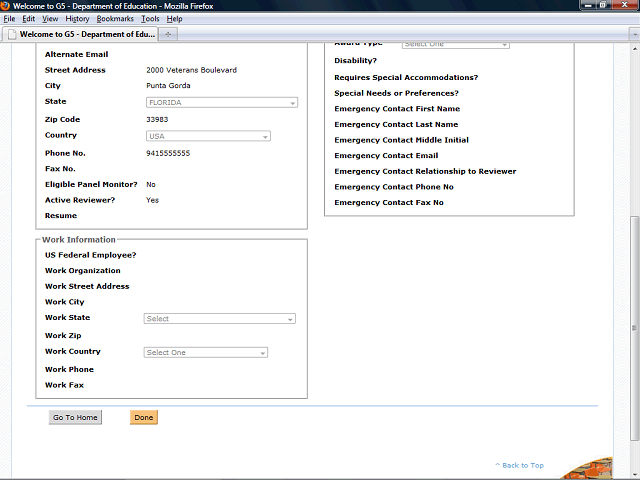Click the vertical scrollbar thumb

click(x=634, y=329)
